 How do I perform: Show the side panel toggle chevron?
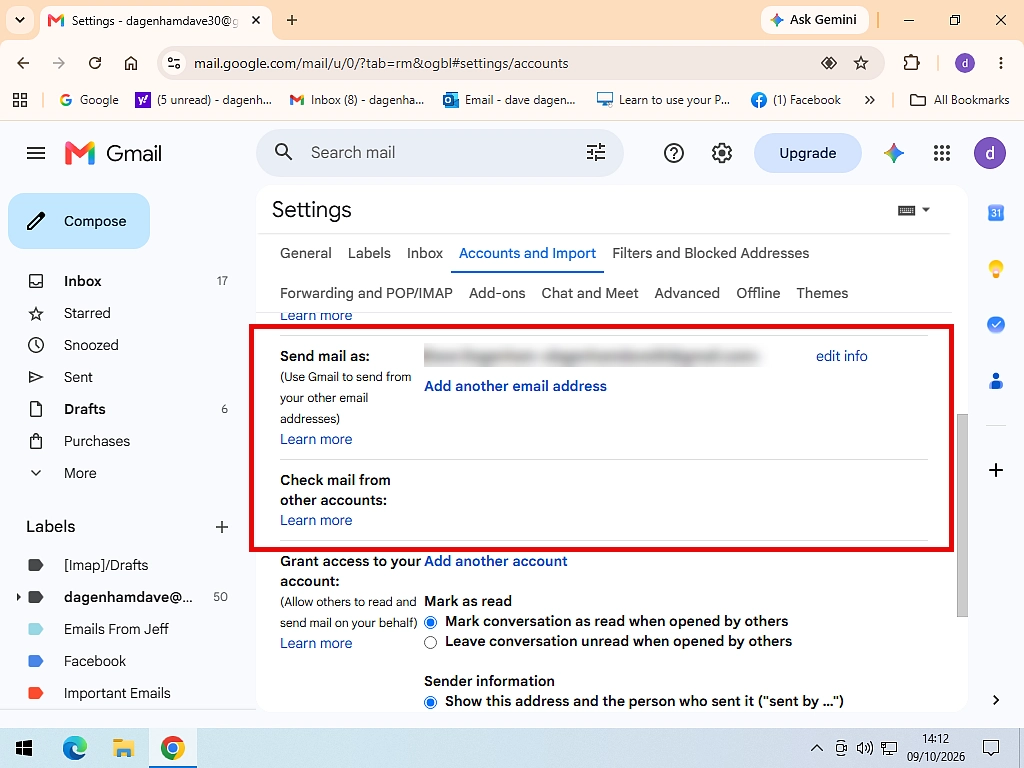point(996,700)
